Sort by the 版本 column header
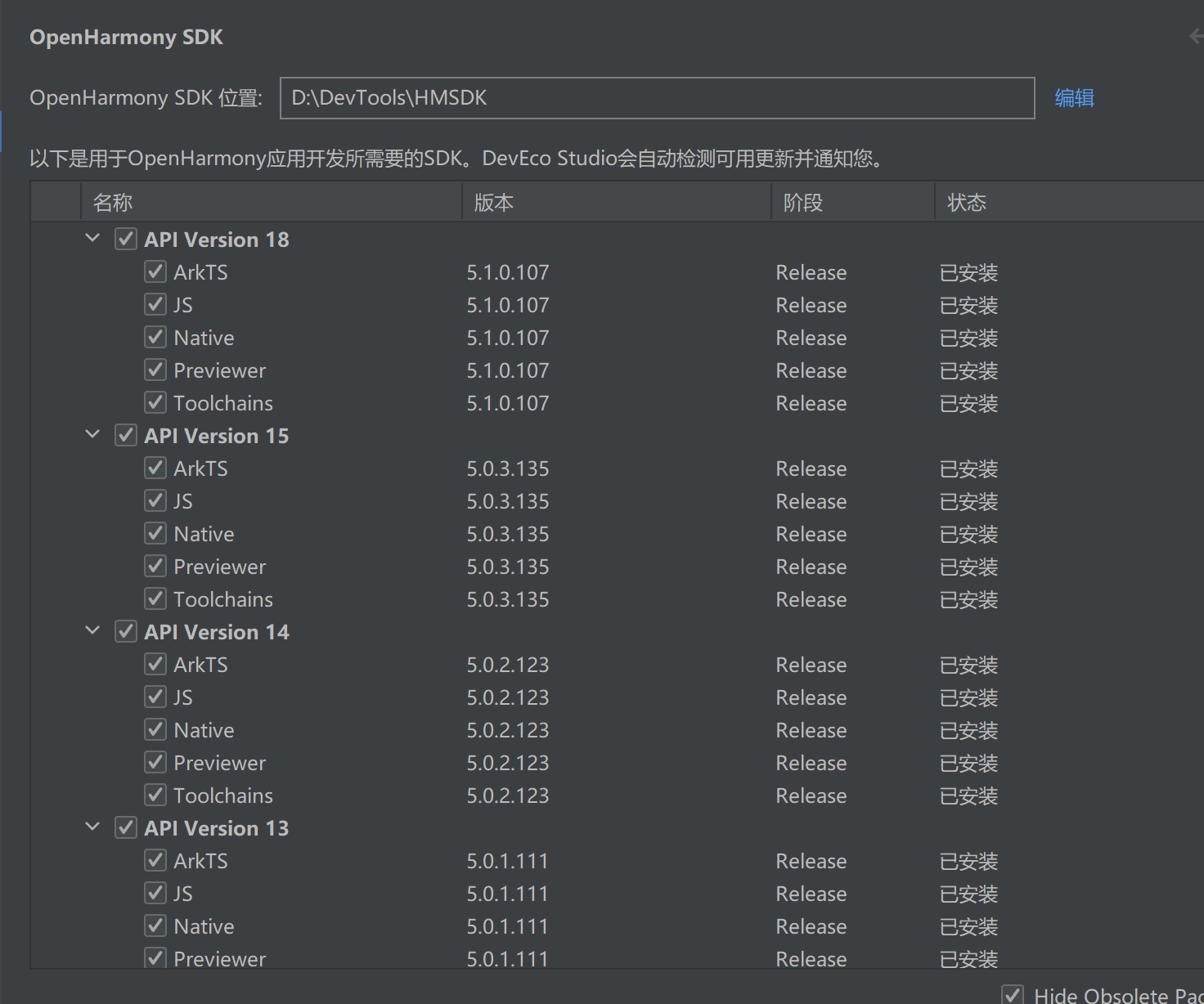Screen dimensions: 1204x1004 (x=617, y=202)
